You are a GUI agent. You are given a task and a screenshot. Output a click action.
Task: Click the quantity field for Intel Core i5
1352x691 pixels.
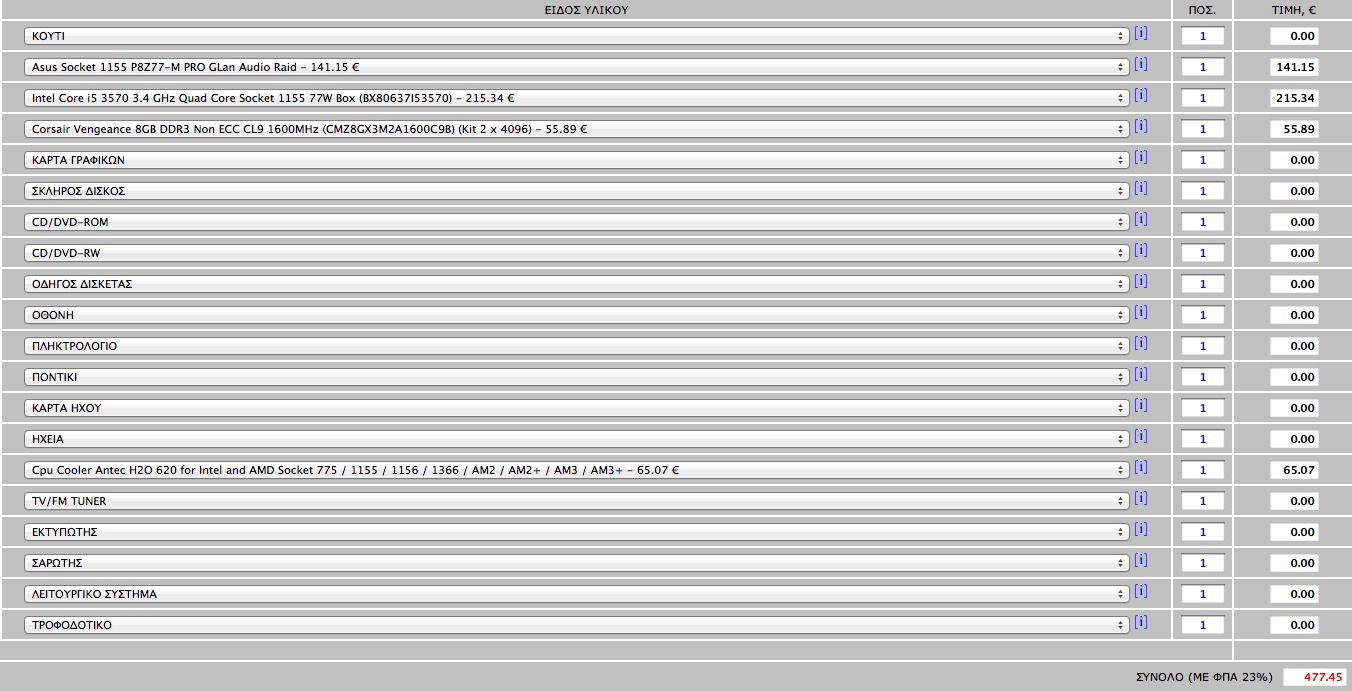[1203, 98]
